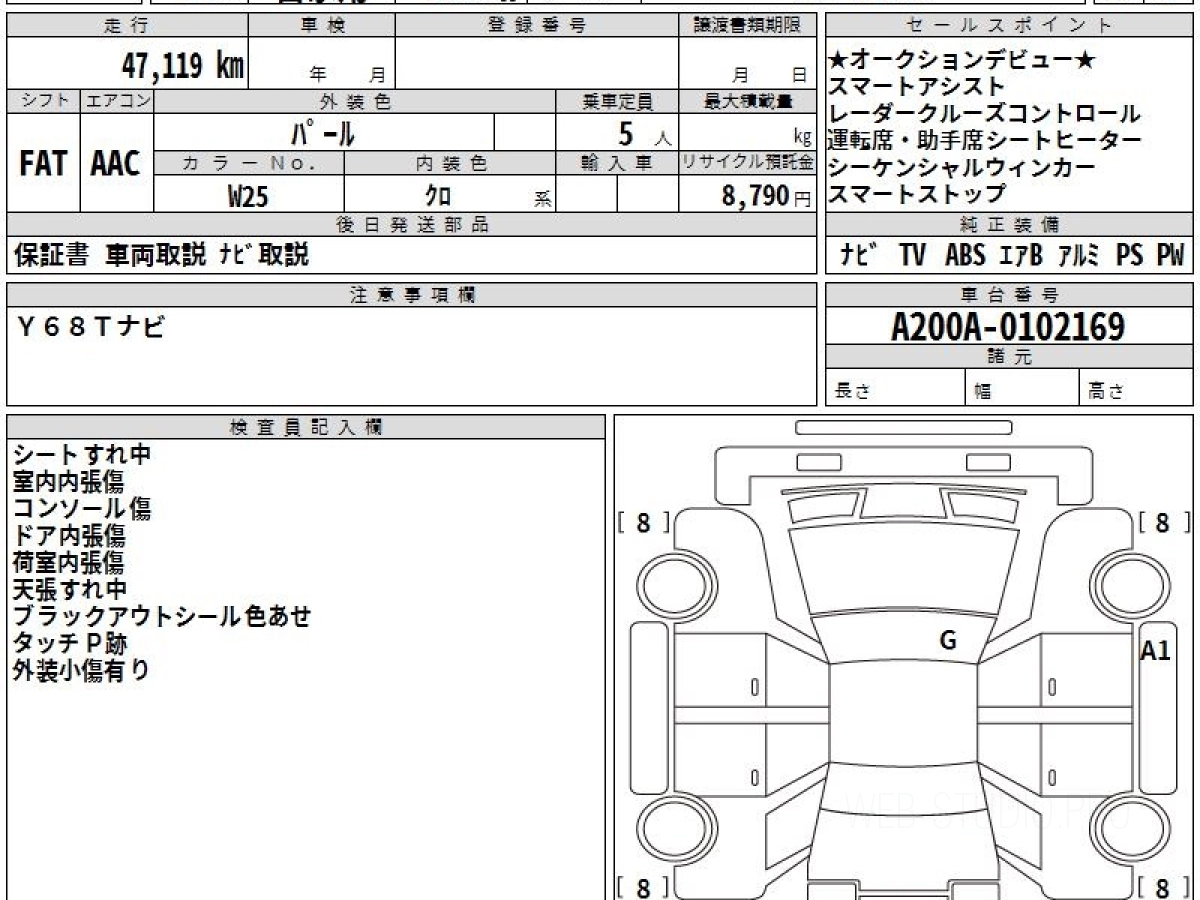Click the 最大積載量 header
The width and height of the screenshot is (1200, 900).
(x=747, y=101)
